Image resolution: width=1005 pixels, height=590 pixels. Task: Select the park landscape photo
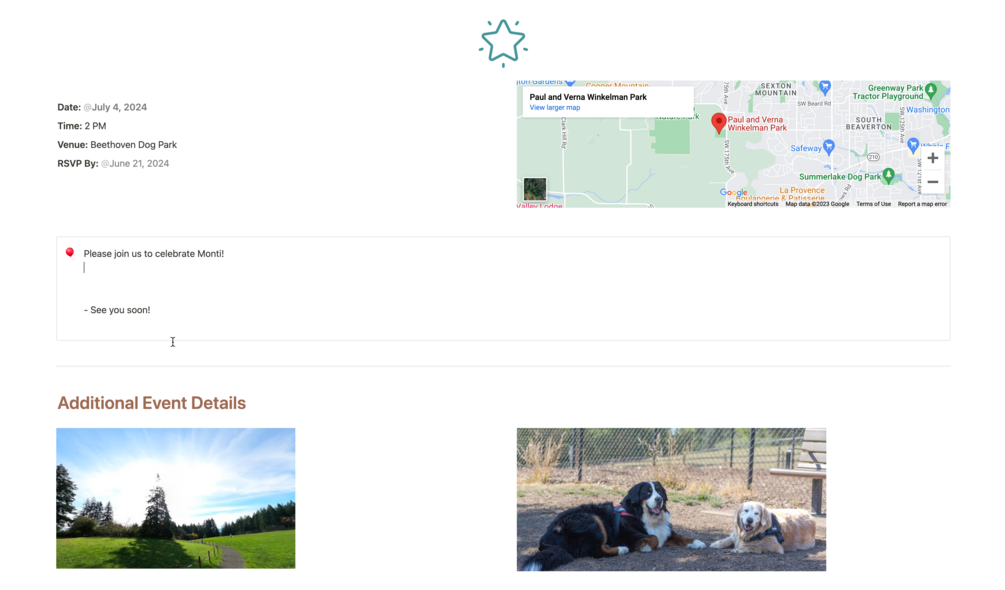pyautogui.click(x=176, y=498)
